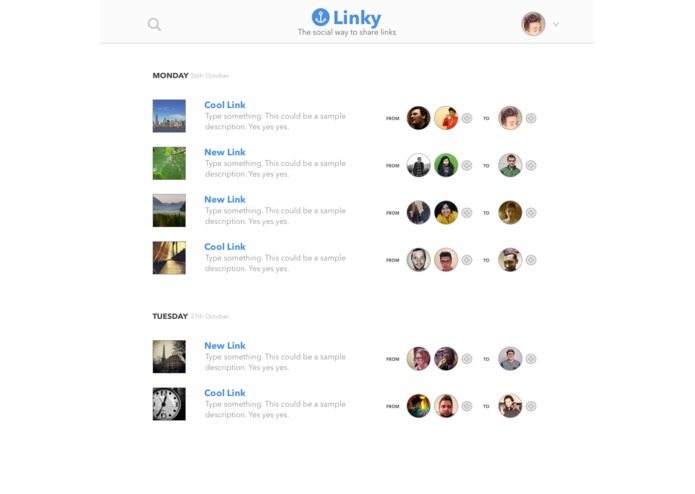Click first sender avatar on city skyline row

(x=418, y=118)
